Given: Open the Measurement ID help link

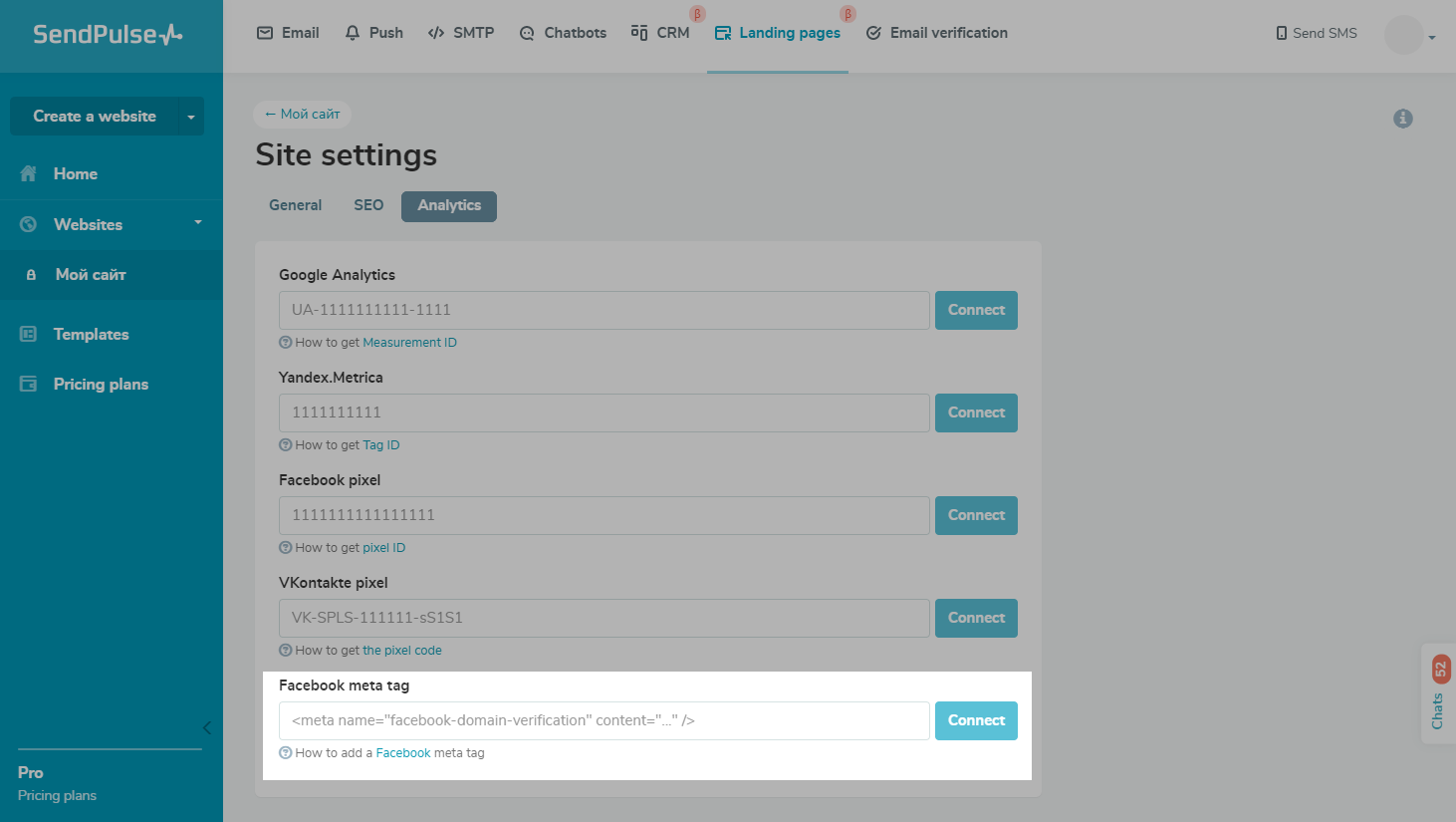Looking at the screenshot, I should tap(409, 343).
